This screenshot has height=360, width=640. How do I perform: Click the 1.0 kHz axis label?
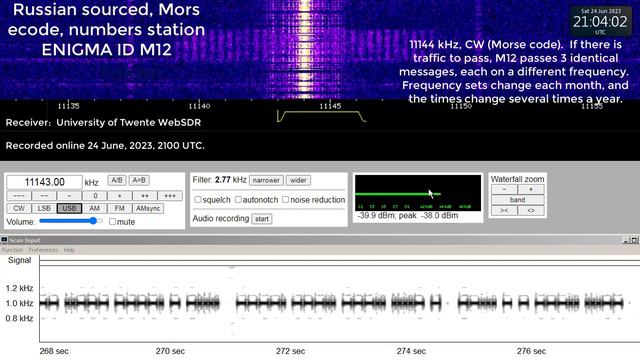(x=19, y=303)
